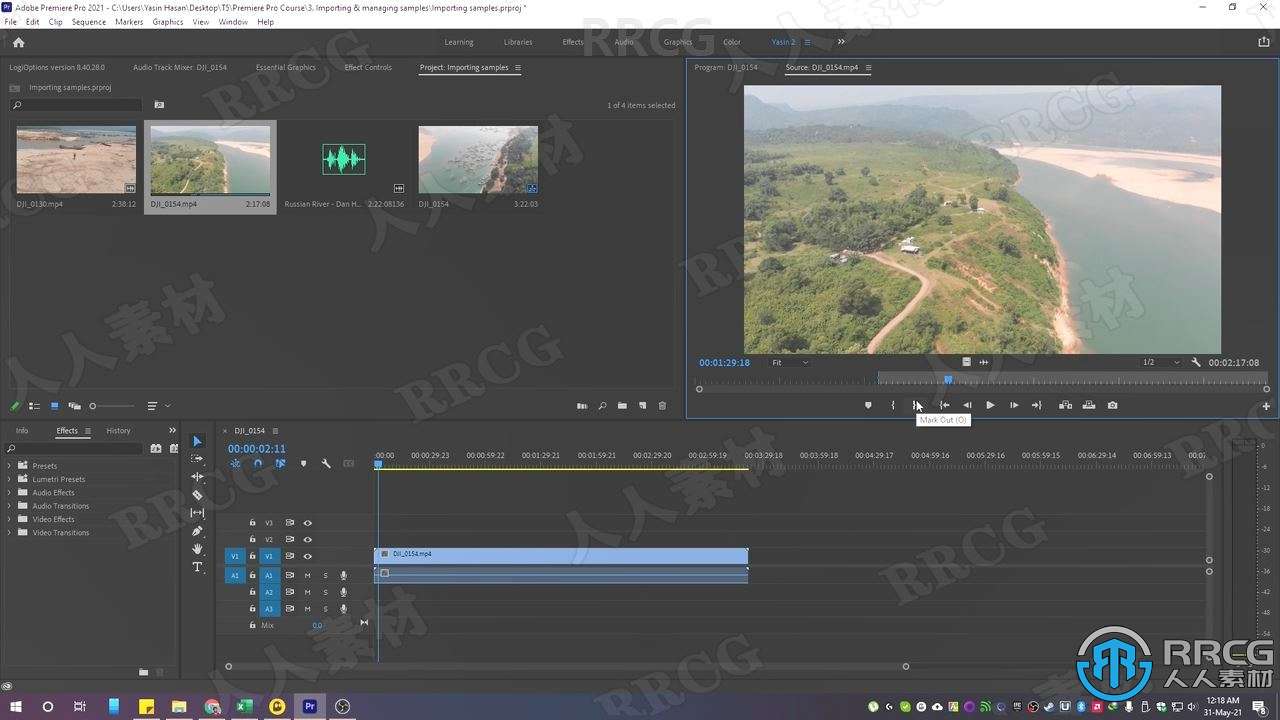Screen dimensions: 1280x720
Task: Toggle insert sequences as nests
Action: [x=236, y=463]
